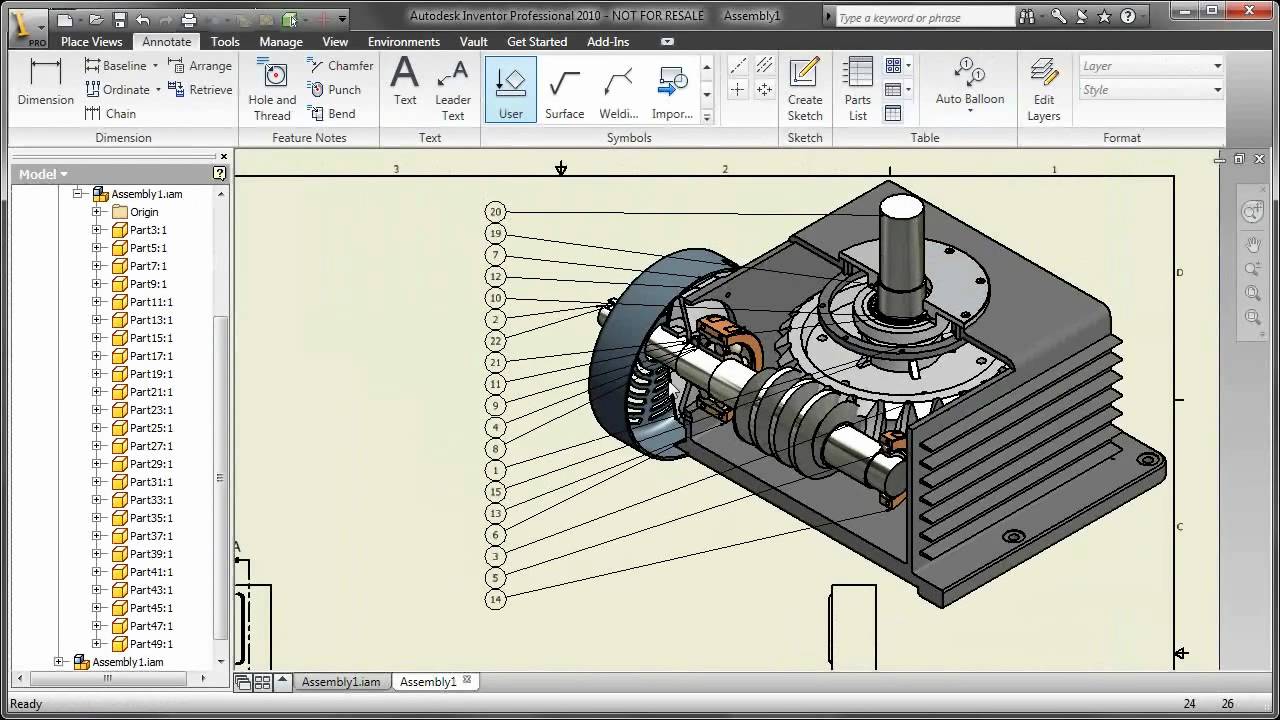This screenshot has height=720, width=1280.
Task: Select the Surface texture symbol
Action: [x=565, y=90]
